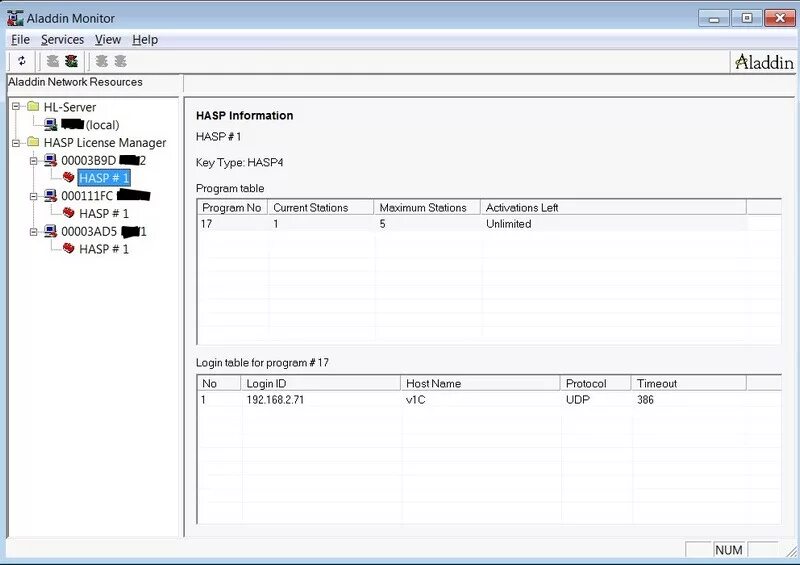The width and height of the screenshot is (800, 565).
Task: Click the Activations Left column header
Action: point(613,208)
